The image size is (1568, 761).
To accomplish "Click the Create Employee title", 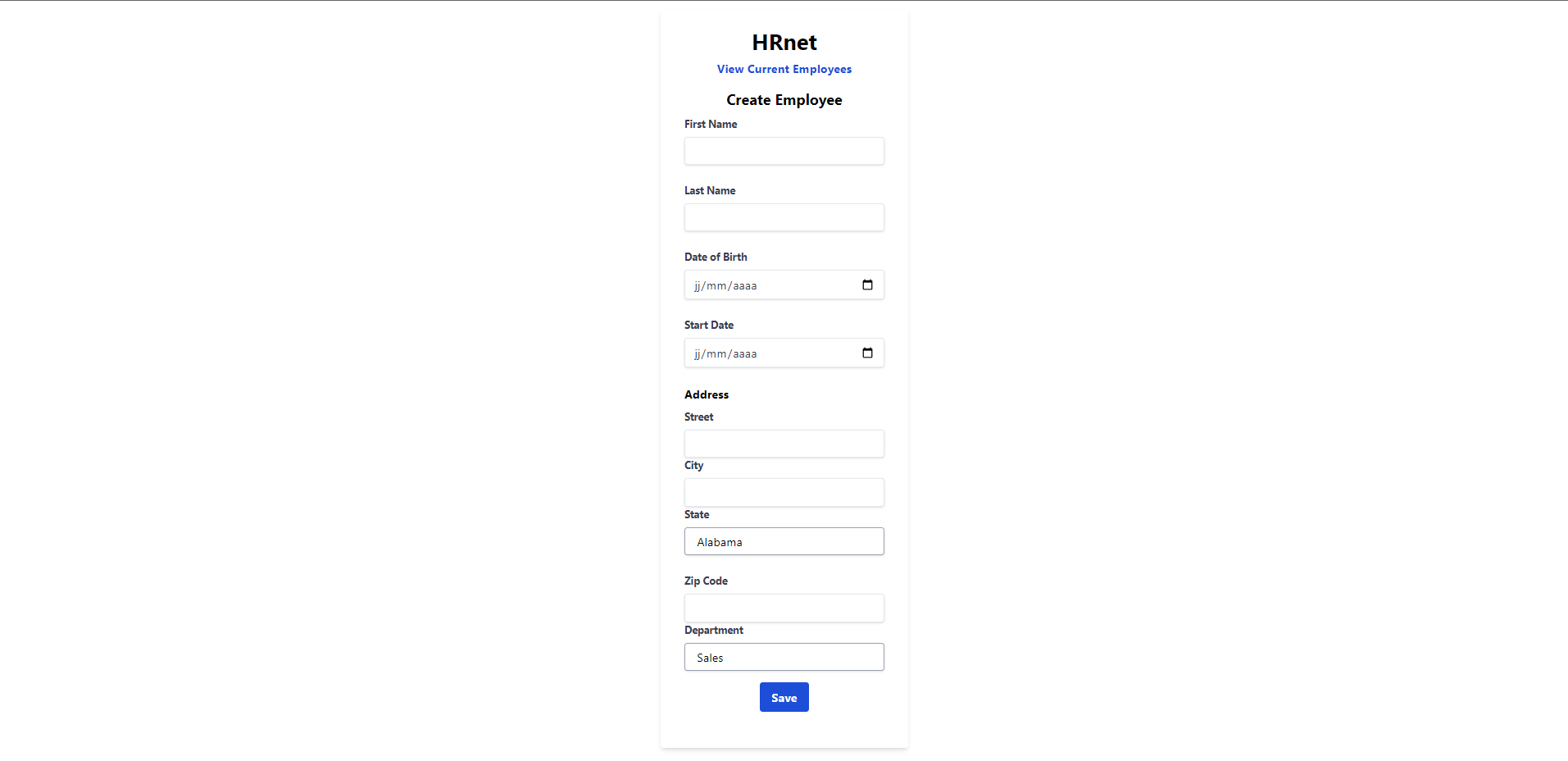I will (784, 99).
